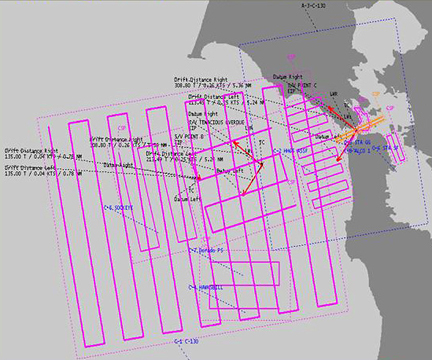
Task: Click the Datum Left label below POINT B
Action: point(188,199)
